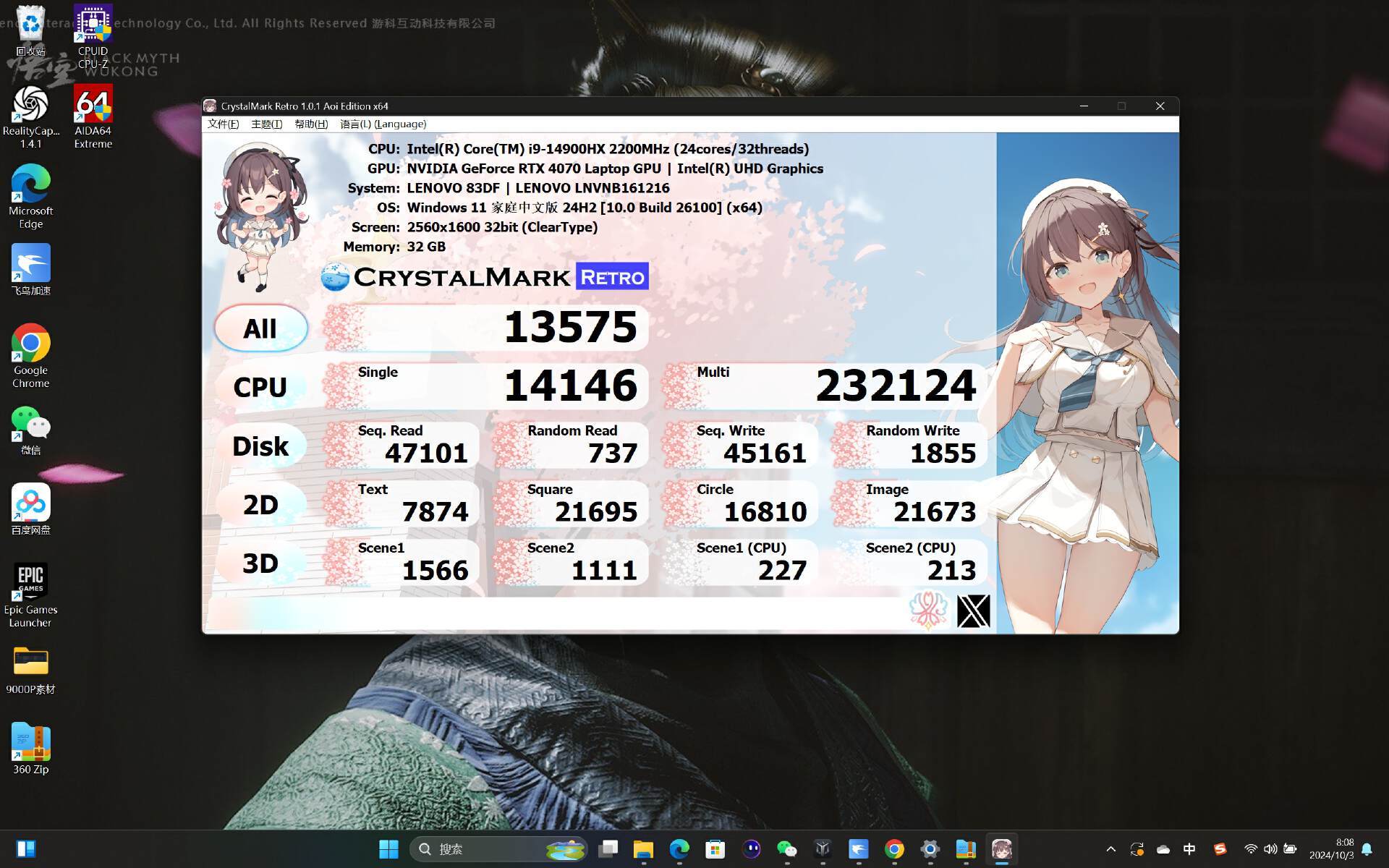Open the 语言(L) Language menu
The height and width of the screenshot is (868, 1389).
click(x=383, y=124)
